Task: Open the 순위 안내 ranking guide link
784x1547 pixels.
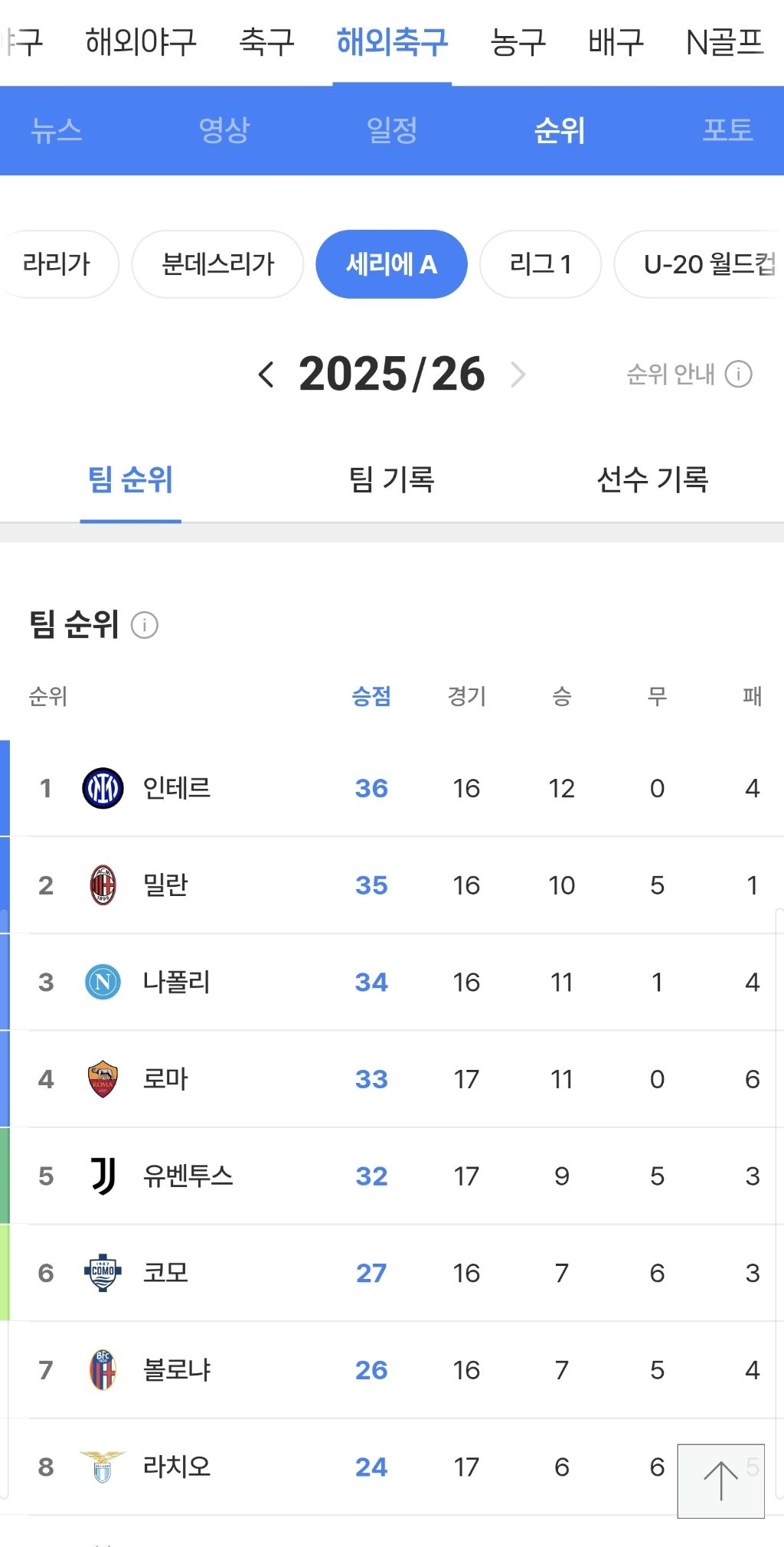Action: 688,374
